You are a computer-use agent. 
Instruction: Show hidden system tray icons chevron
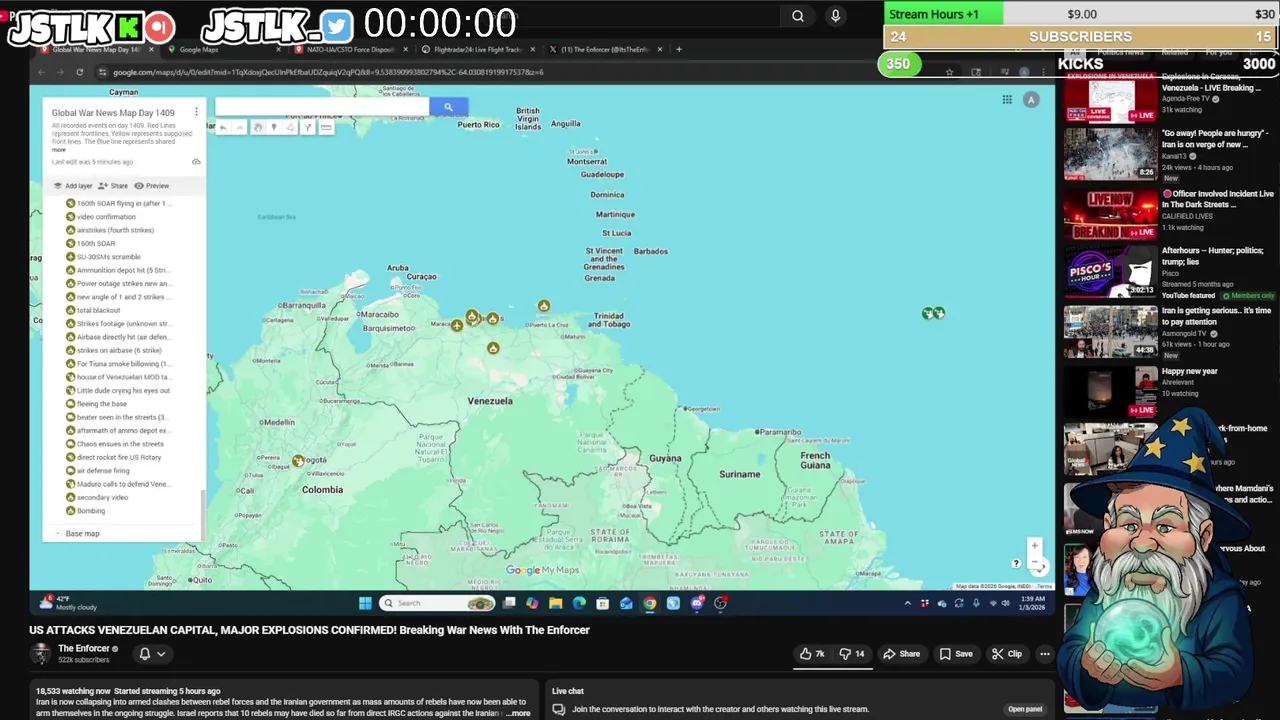click(908, 603)
